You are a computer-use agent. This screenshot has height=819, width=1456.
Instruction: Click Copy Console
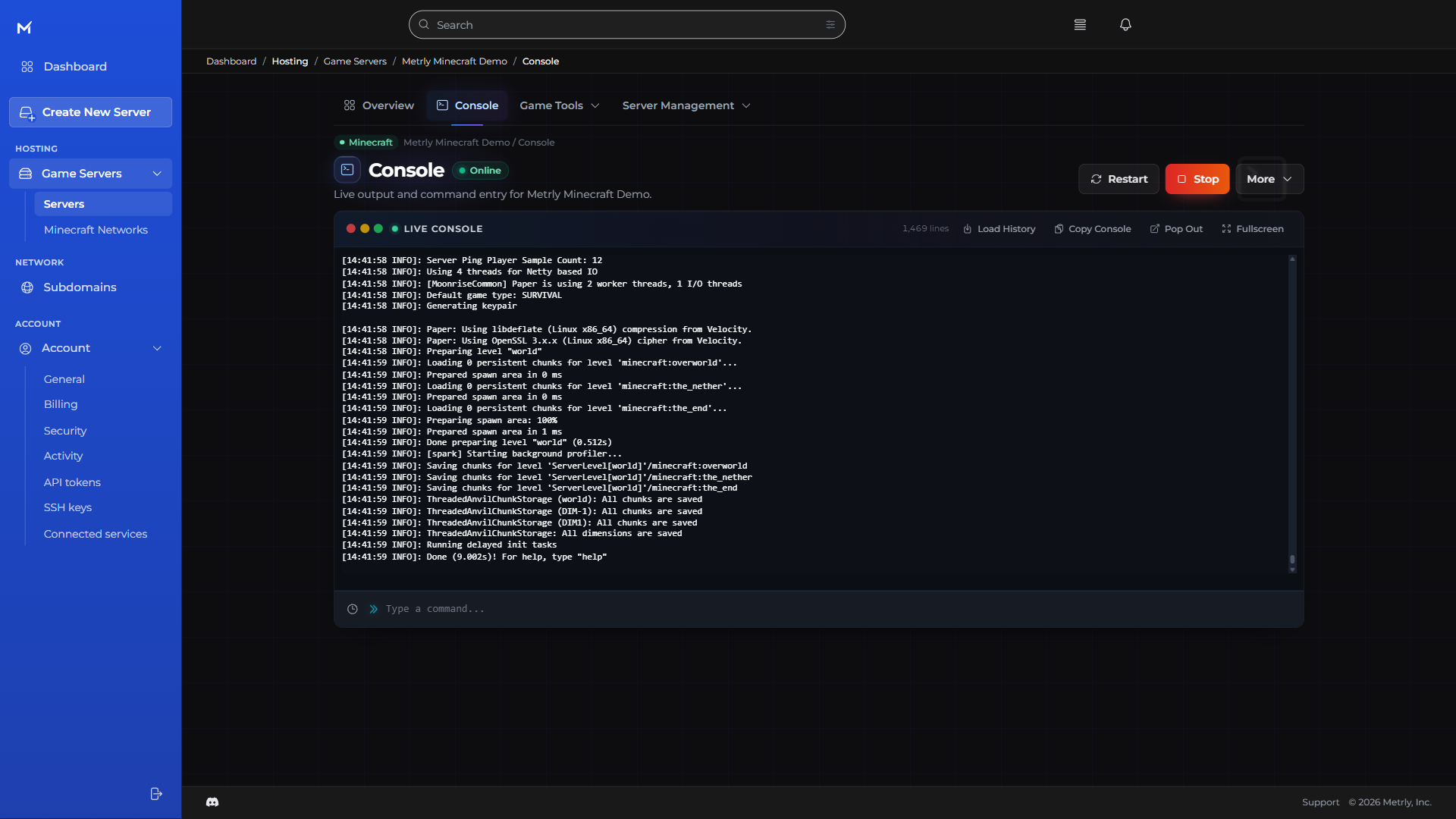click(1093, 228)
